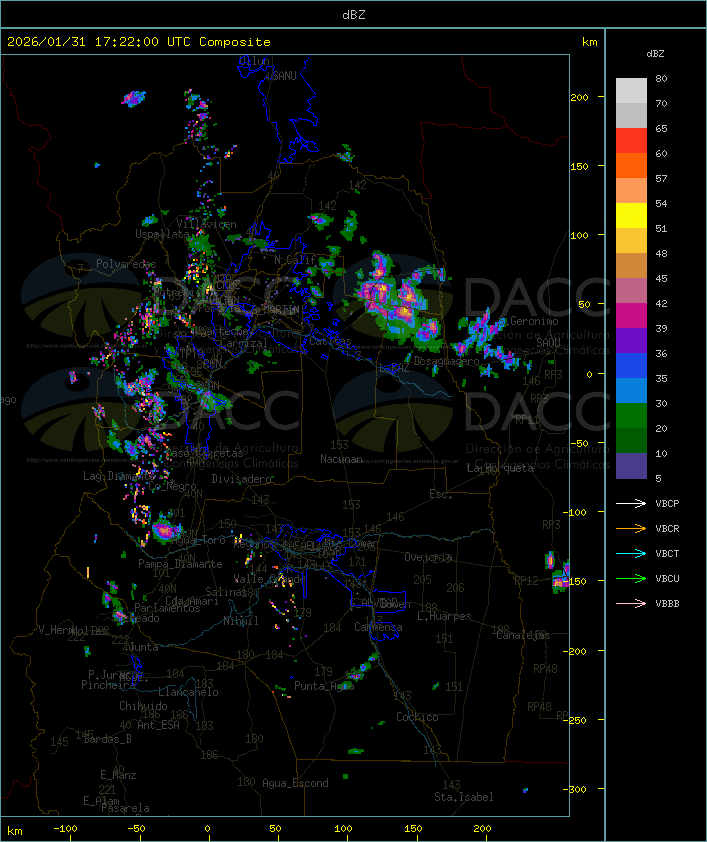Image resolution: width=707 pixels, height=842 pixels.
Task: Pick the light gray 70-80 dBZ swatch
Action: pyautogui.click(x=631, y=91)
